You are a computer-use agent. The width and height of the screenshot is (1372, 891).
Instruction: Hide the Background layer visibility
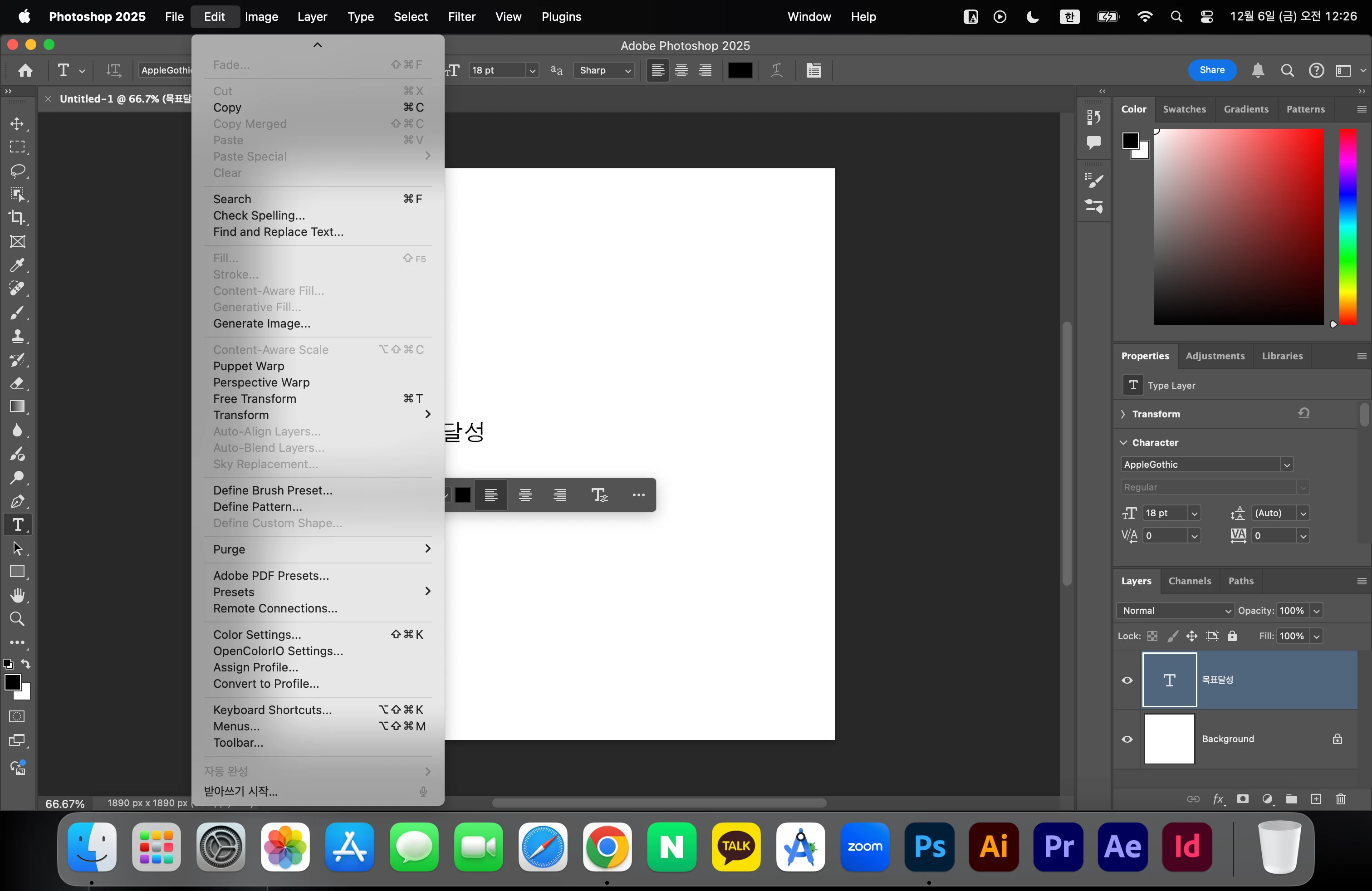click(x=1127, y=739)
